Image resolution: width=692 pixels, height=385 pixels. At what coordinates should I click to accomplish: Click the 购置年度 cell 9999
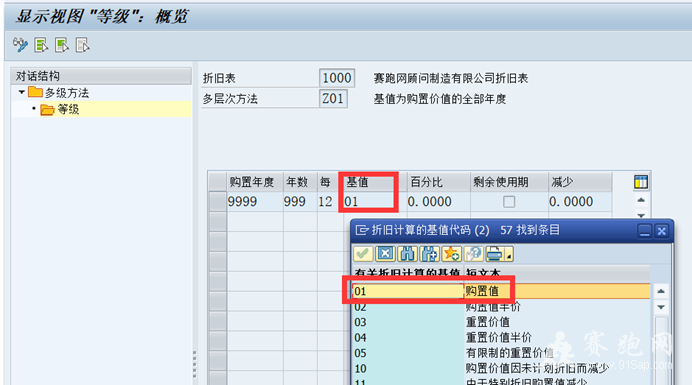[x=255, y=202]
